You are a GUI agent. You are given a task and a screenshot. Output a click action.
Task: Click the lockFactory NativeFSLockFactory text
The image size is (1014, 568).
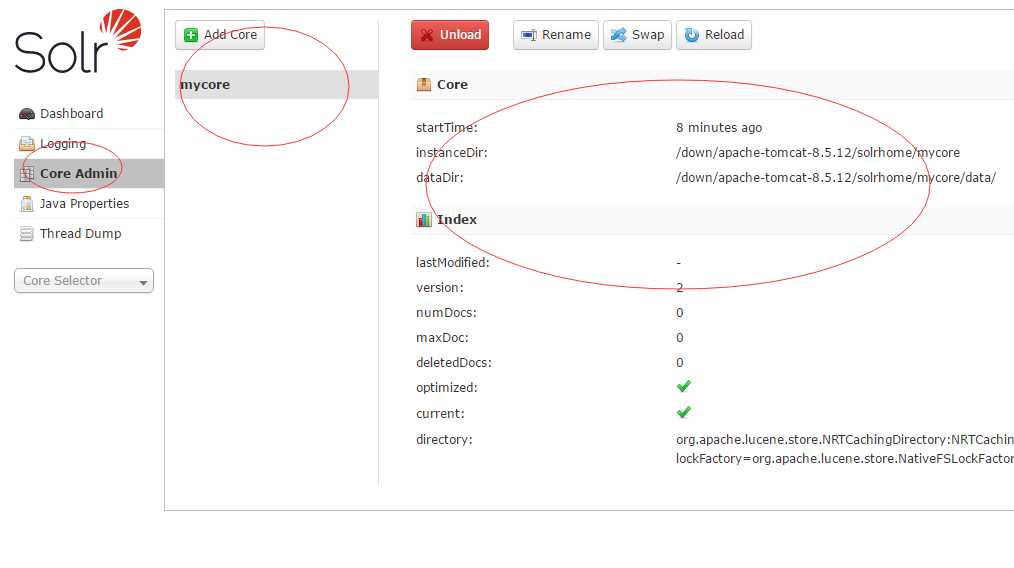pyautogui.click(x=845, y=459)
